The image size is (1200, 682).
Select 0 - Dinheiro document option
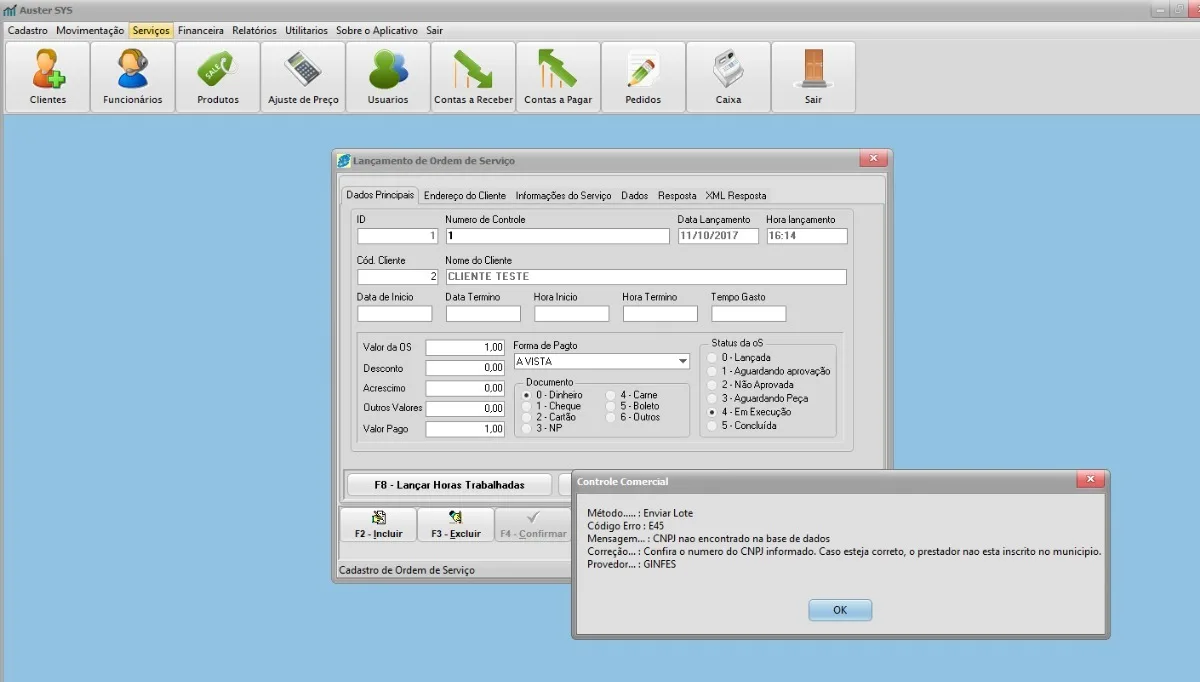click(552, 395)
